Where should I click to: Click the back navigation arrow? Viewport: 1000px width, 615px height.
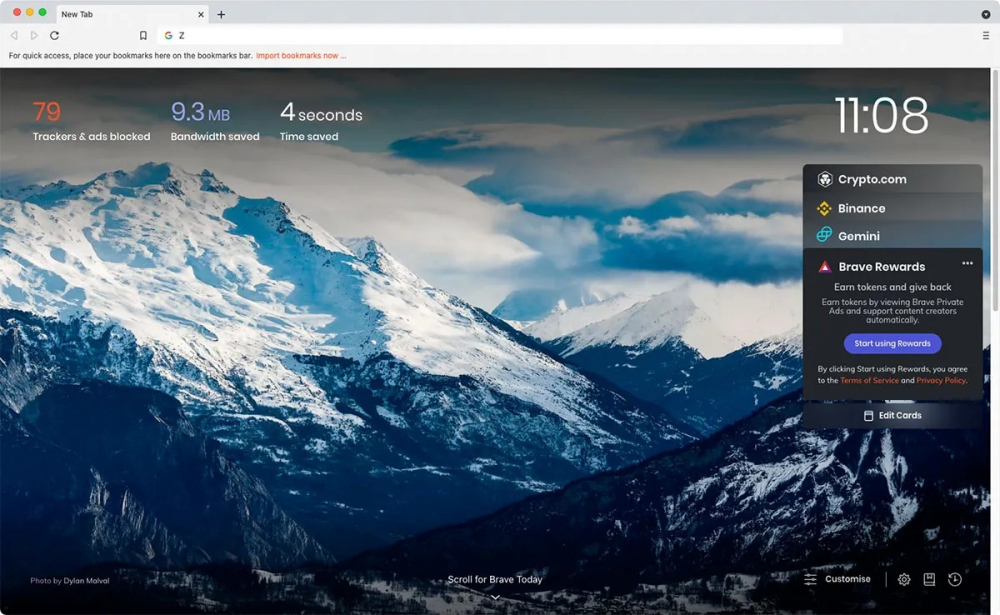click(14, 35)
